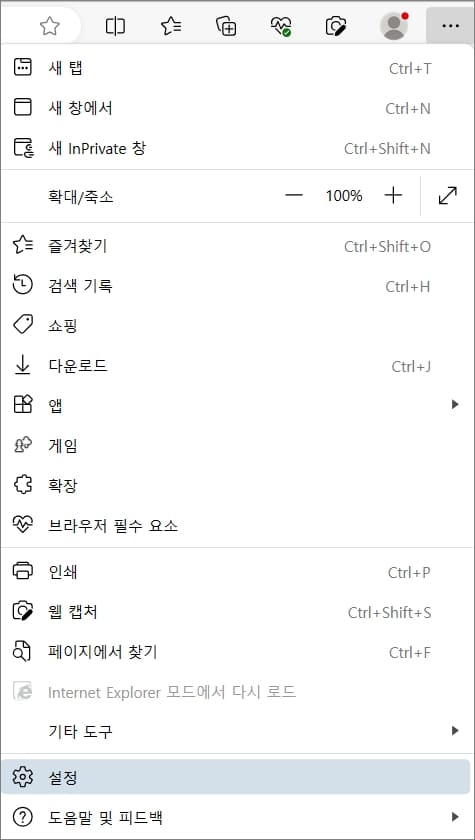Open 확장 extensions entry
The height and width of the screenshot is (840, 475).
click(236, 485)
